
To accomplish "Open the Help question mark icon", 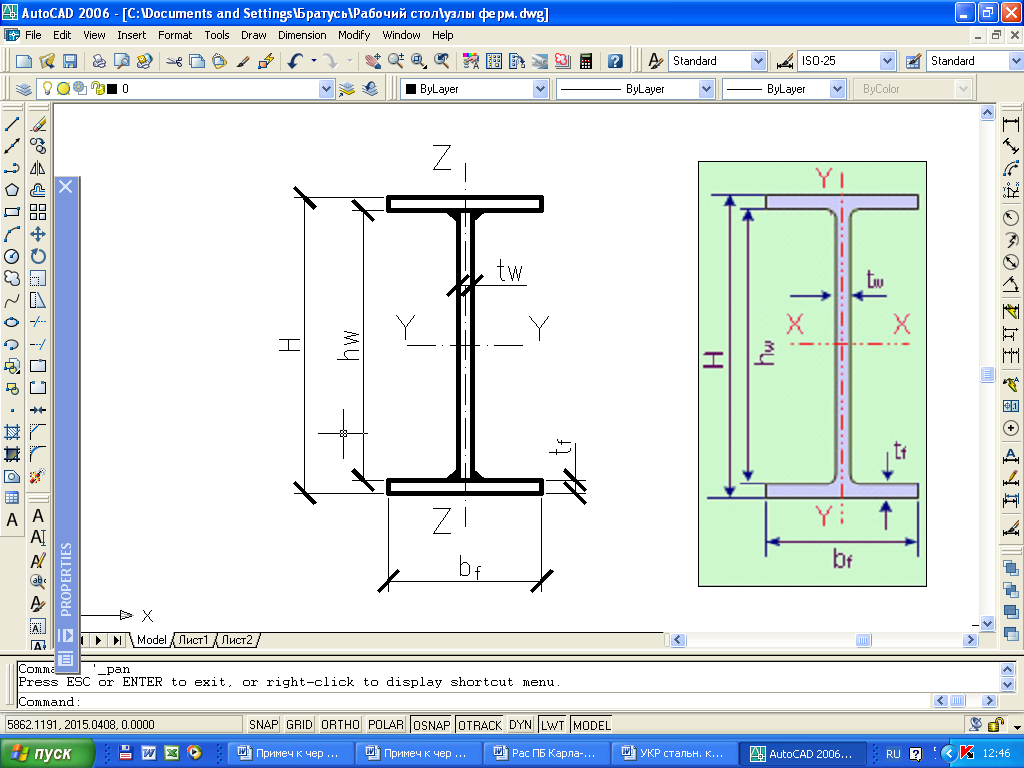I will 615,61.
